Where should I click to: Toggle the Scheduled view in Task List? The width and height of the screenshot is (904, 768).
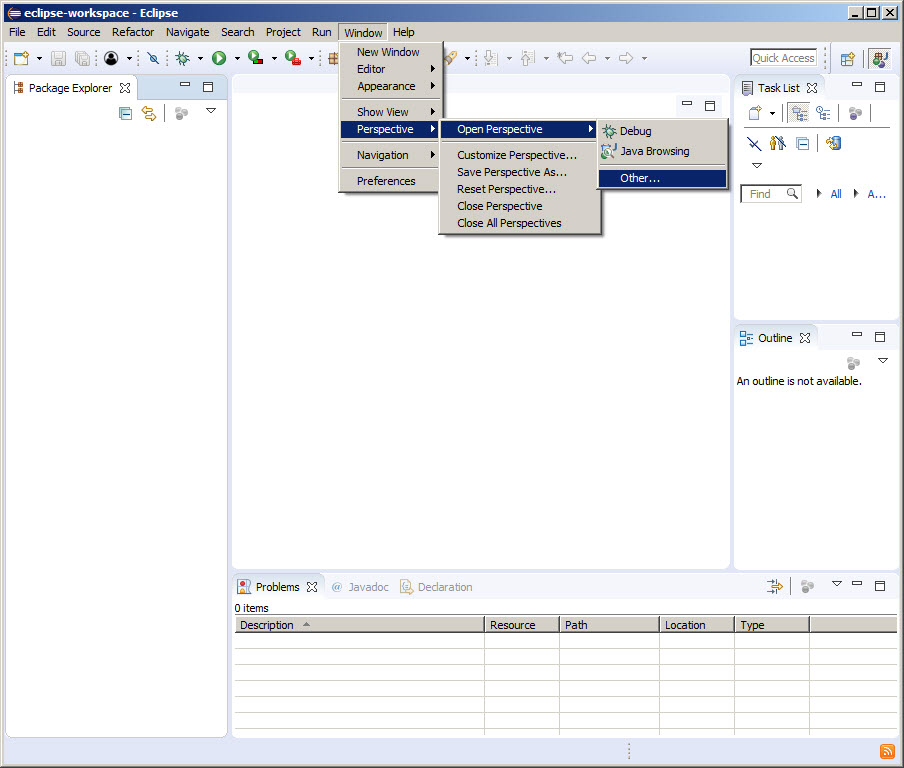tap(823, 114)
